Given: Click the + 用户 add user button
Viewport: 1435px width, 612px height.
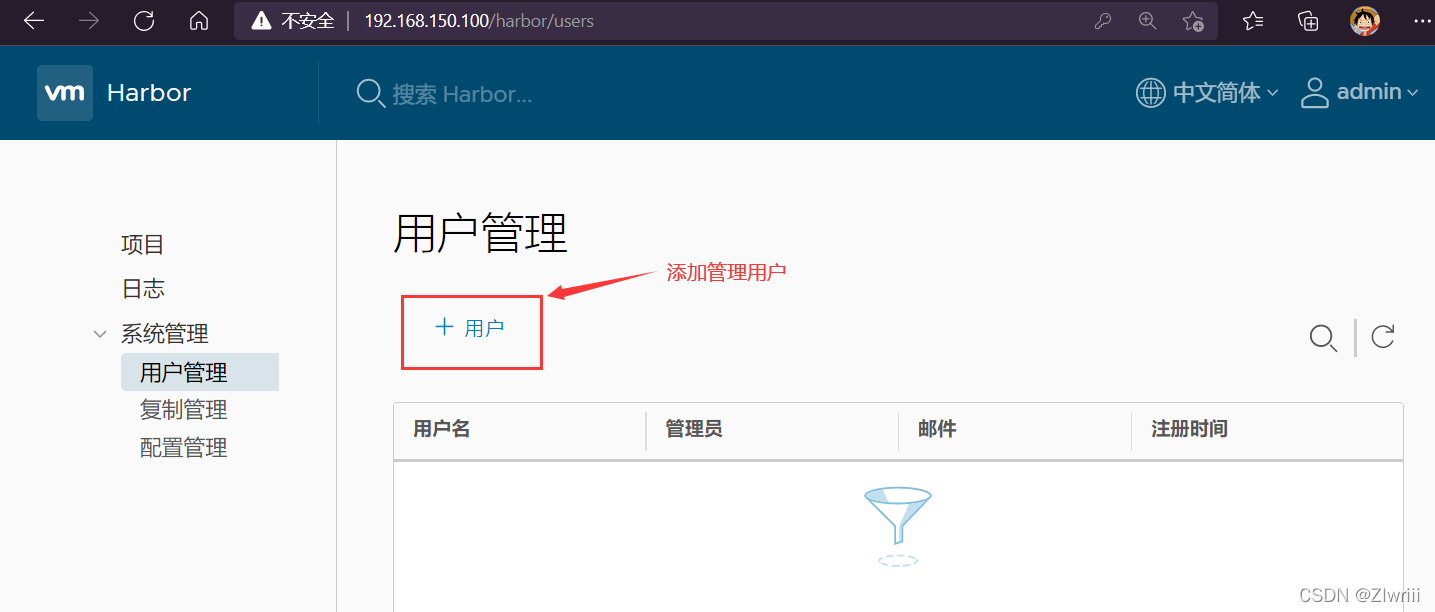Looking at the screenshot, I should pos(471,328).
